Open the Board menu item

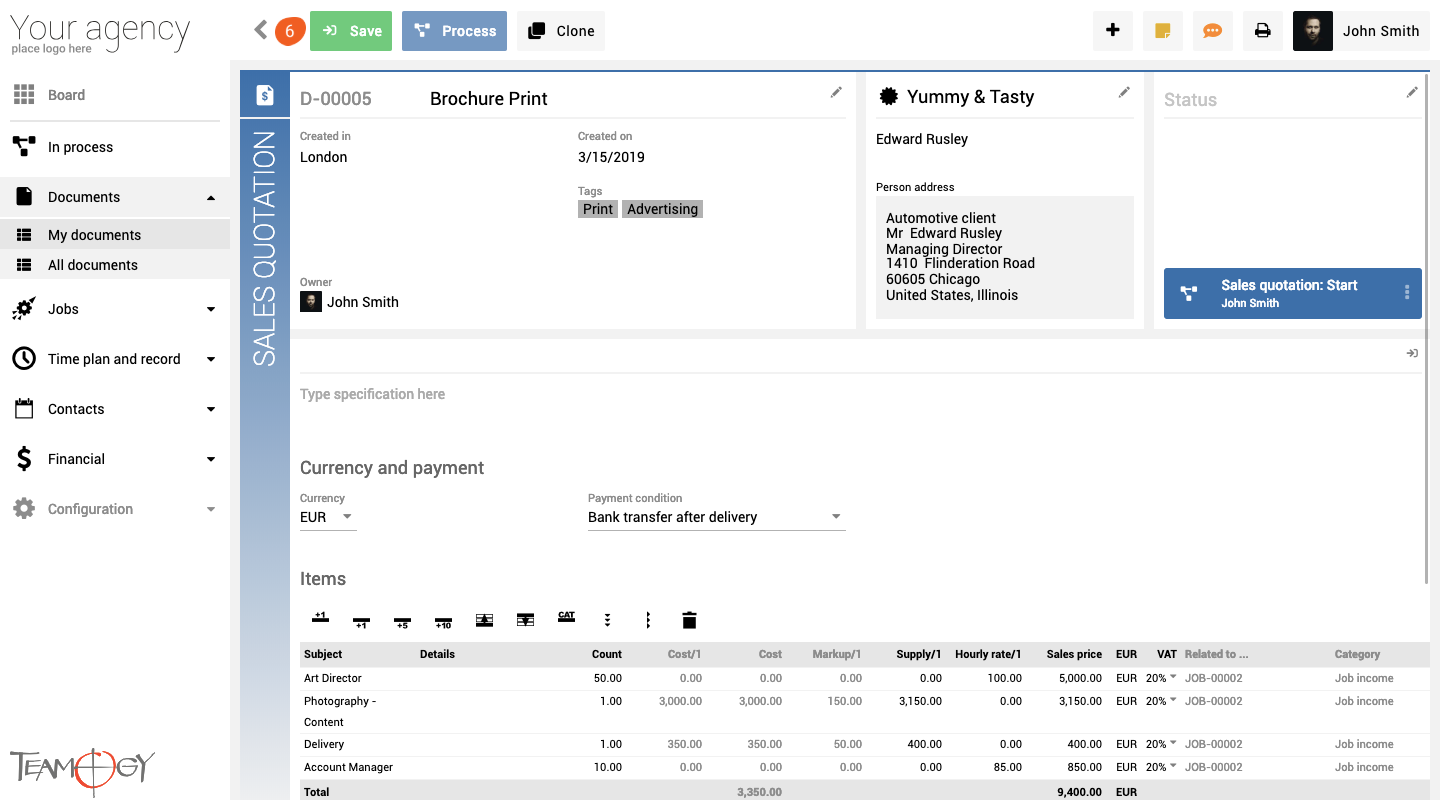click(x=115, y=95)
